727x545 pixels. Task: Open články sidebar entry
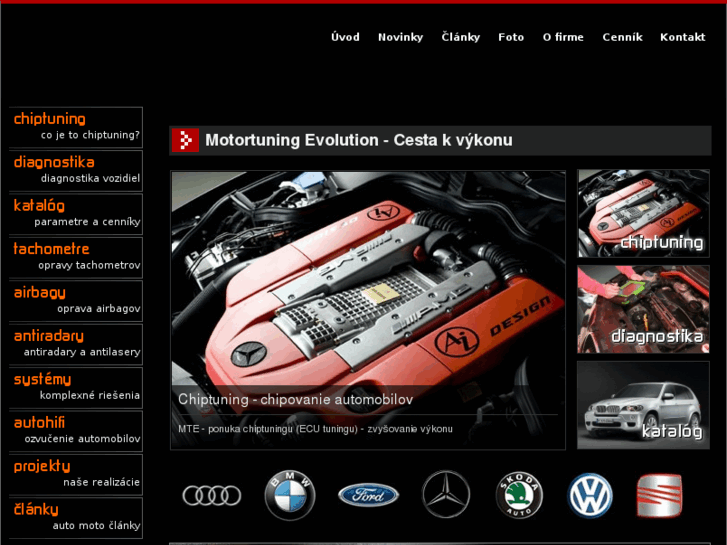pos(36,509)
